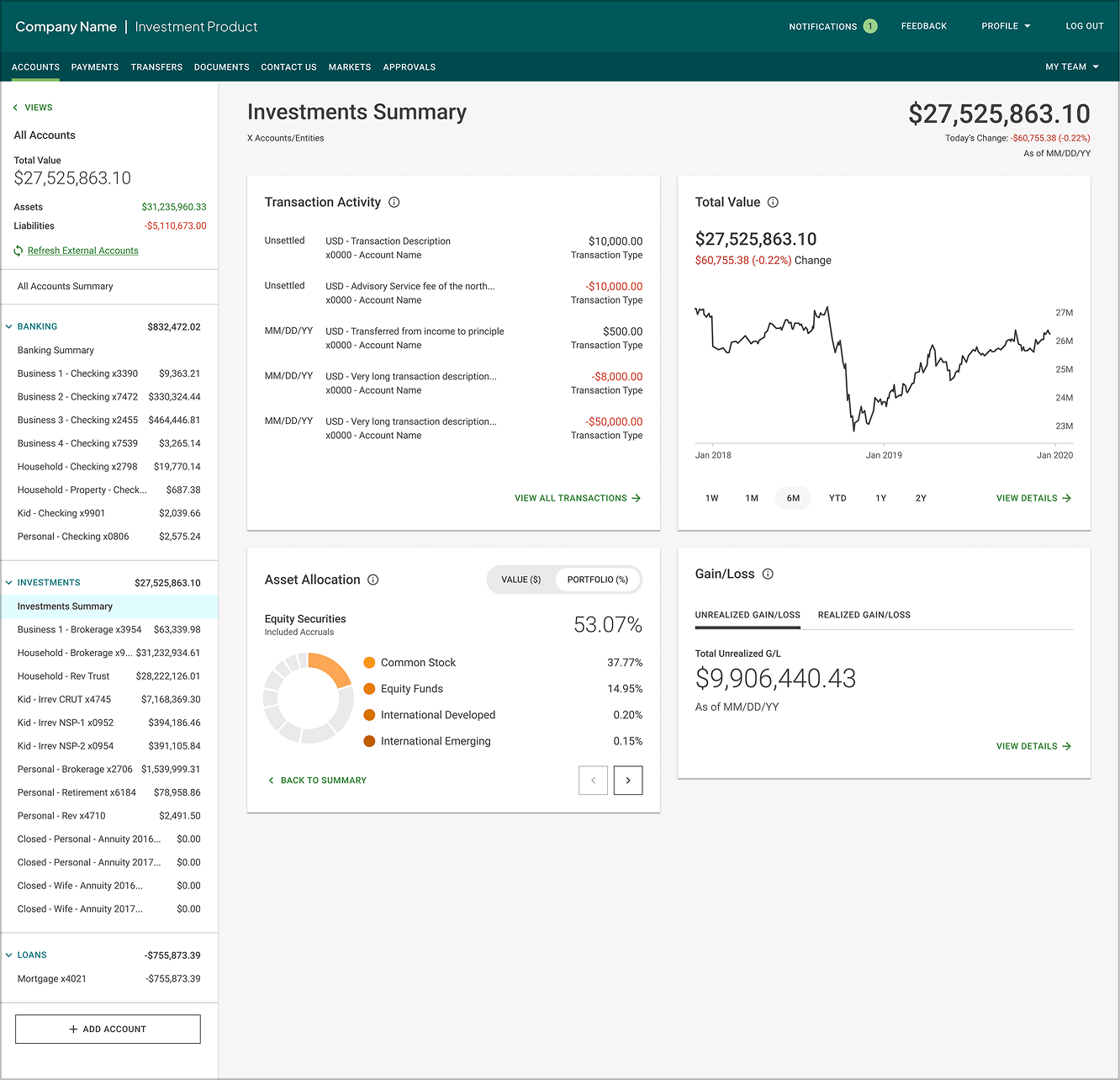Click Back to Summary link
The width and height of the screenshot is (1120, 1080).
(x=317, y=781)
